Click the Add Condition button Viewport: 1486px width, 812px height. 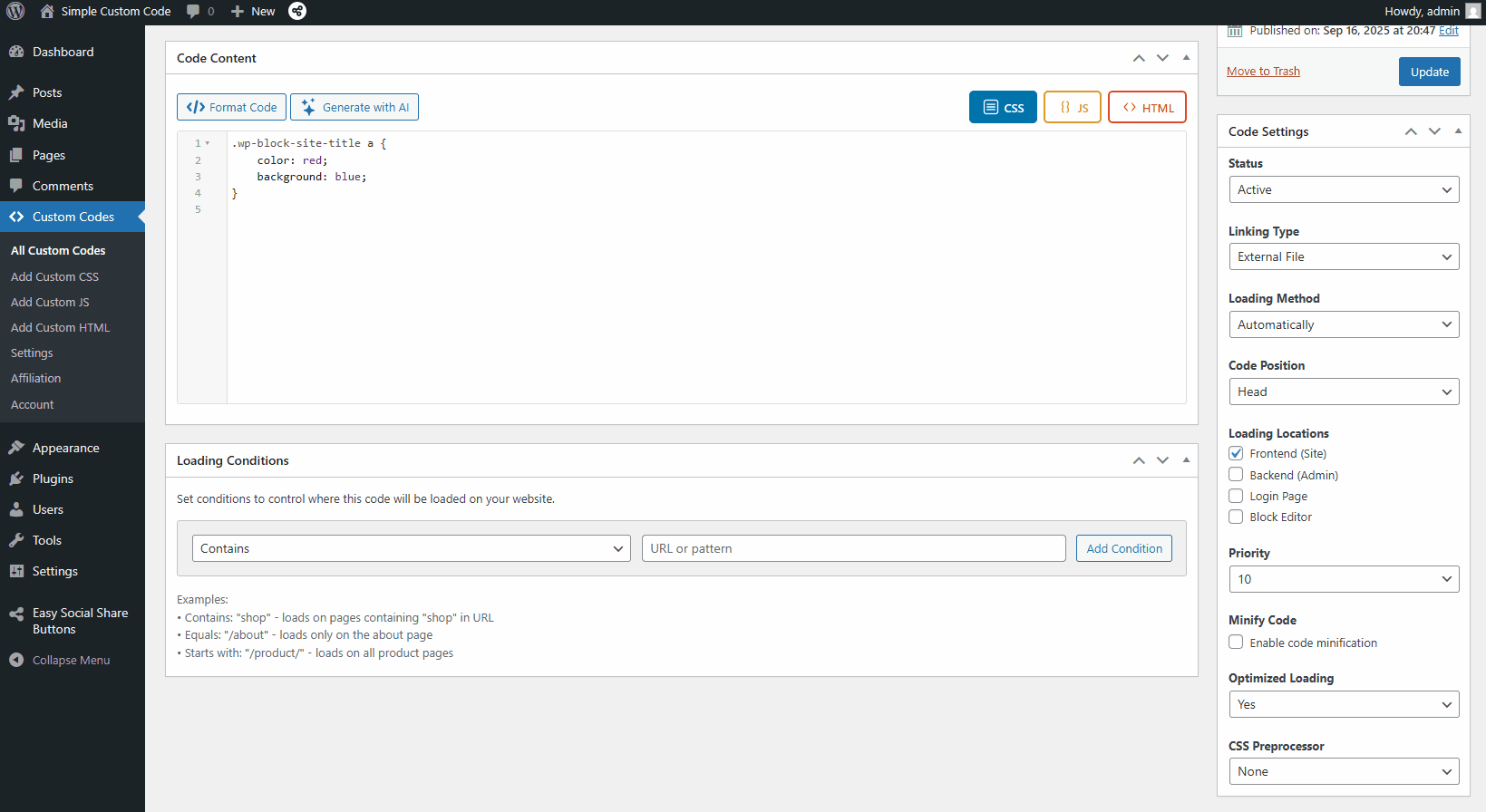point(1124,548)
